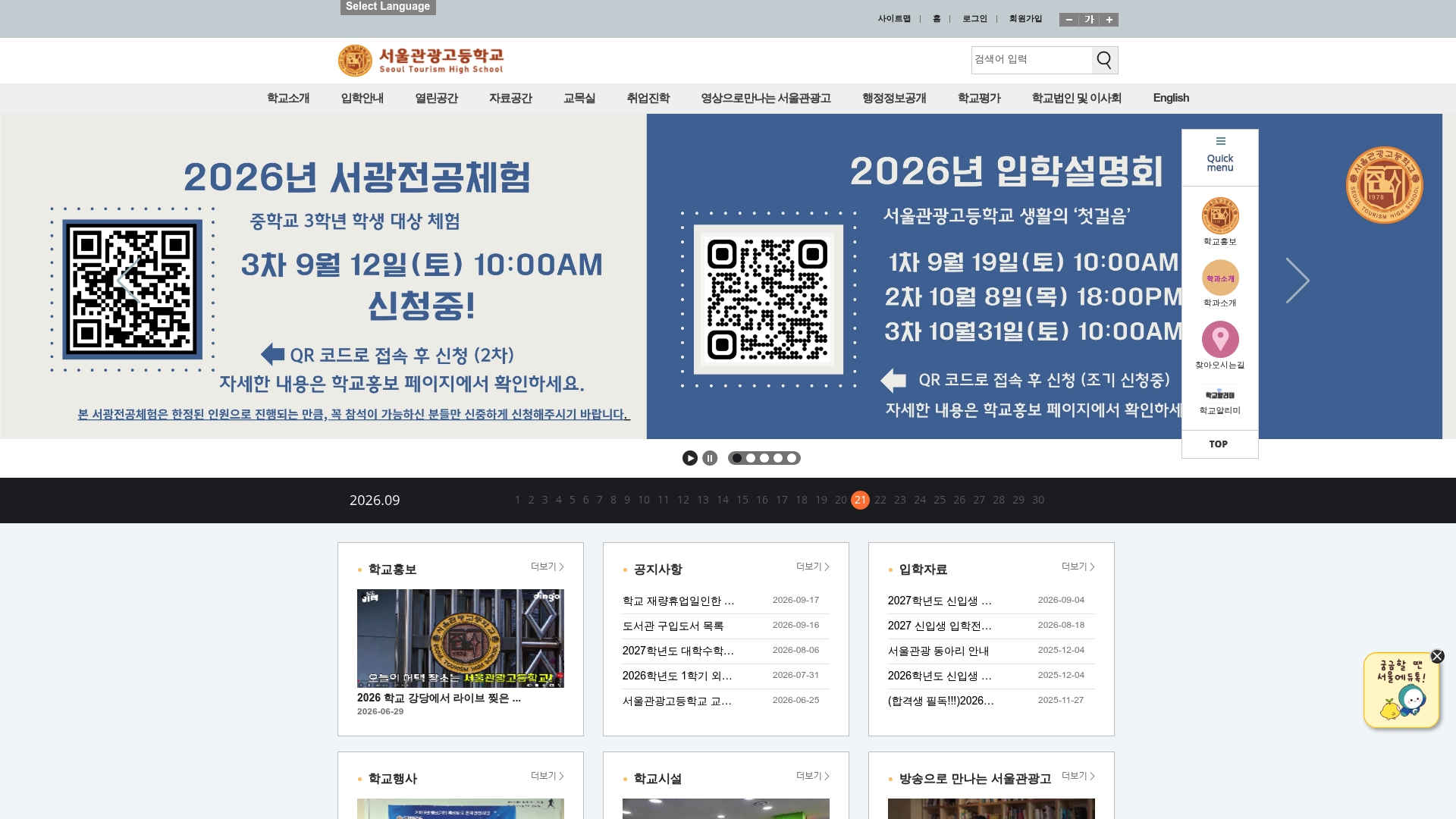Open (합격생 필독!!!)2026 post
The height and width of the screenshot is (819, 1456).
941,701
